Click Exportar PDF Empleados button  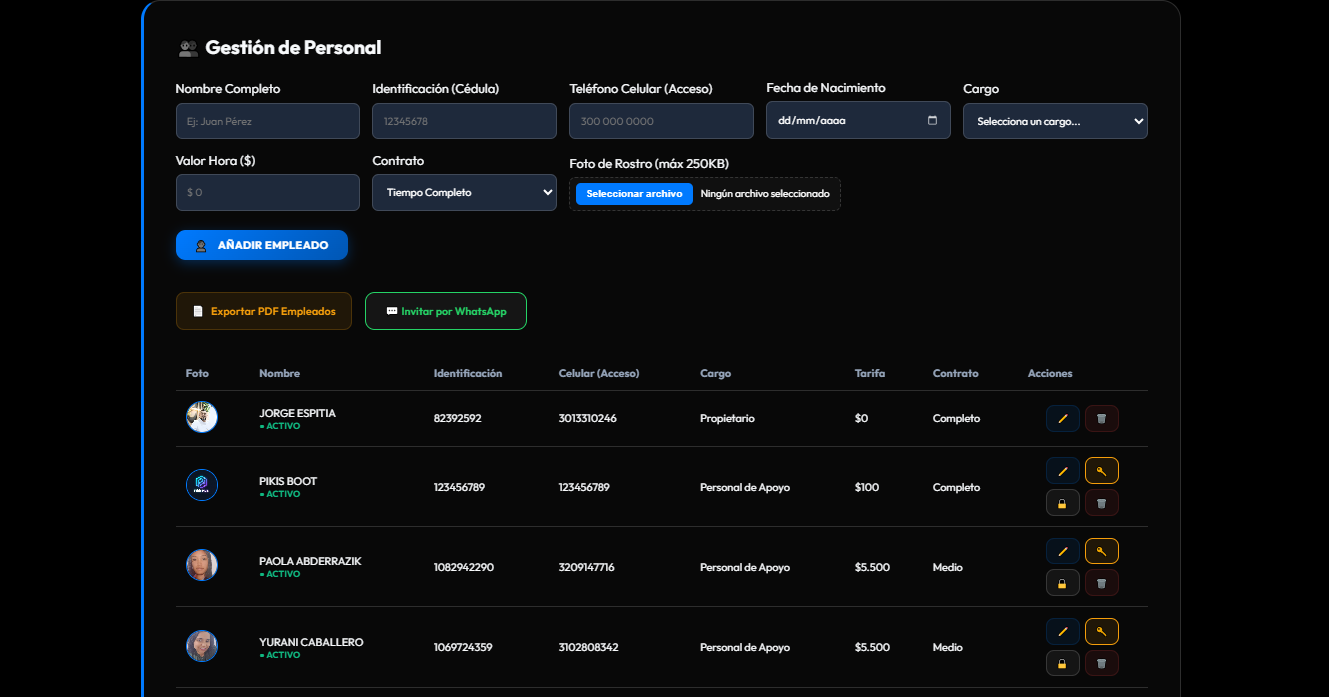click(263, 311)
